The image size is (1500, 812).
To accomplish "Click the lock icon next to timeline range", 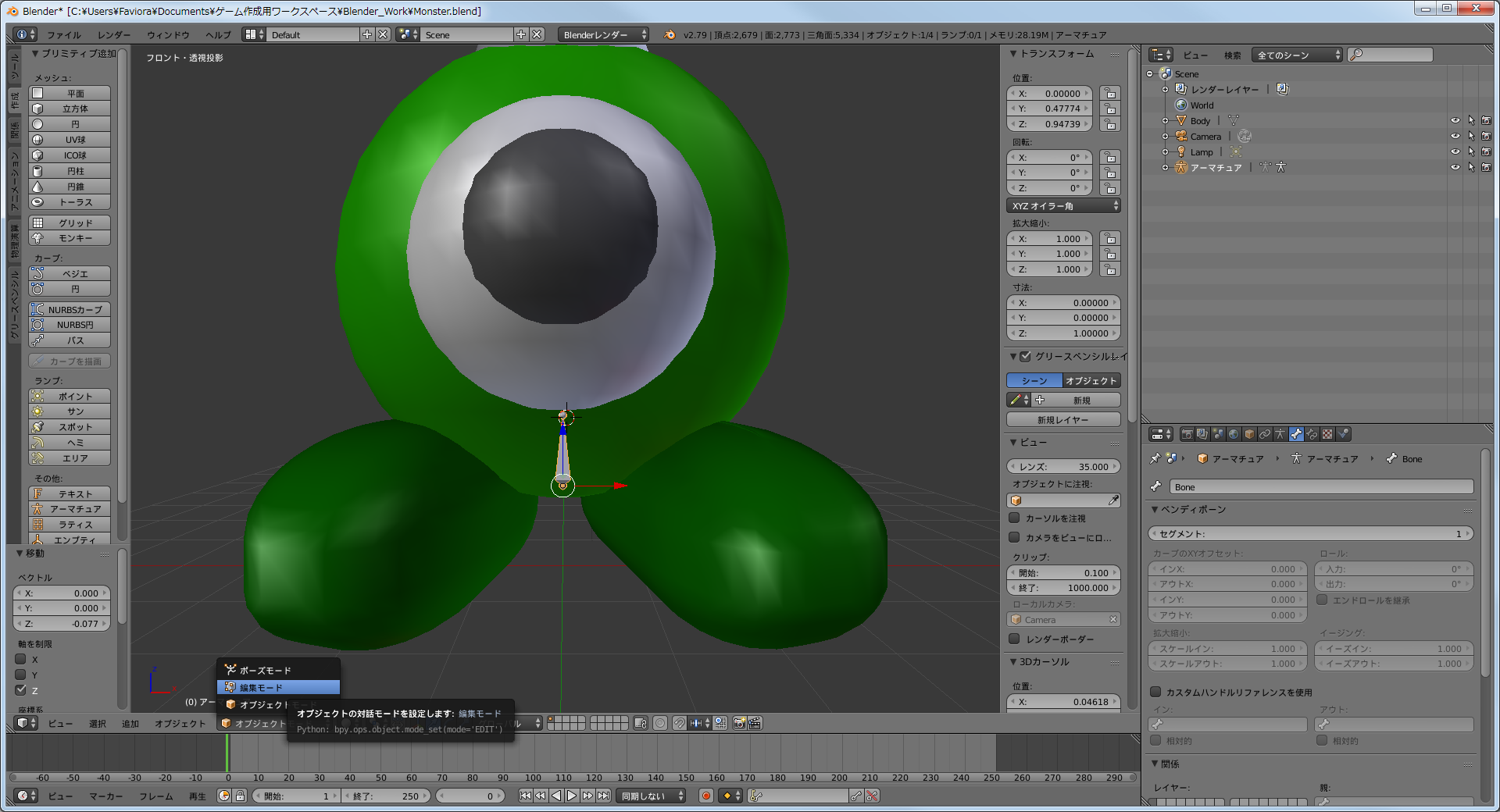I will click(241, 796).
